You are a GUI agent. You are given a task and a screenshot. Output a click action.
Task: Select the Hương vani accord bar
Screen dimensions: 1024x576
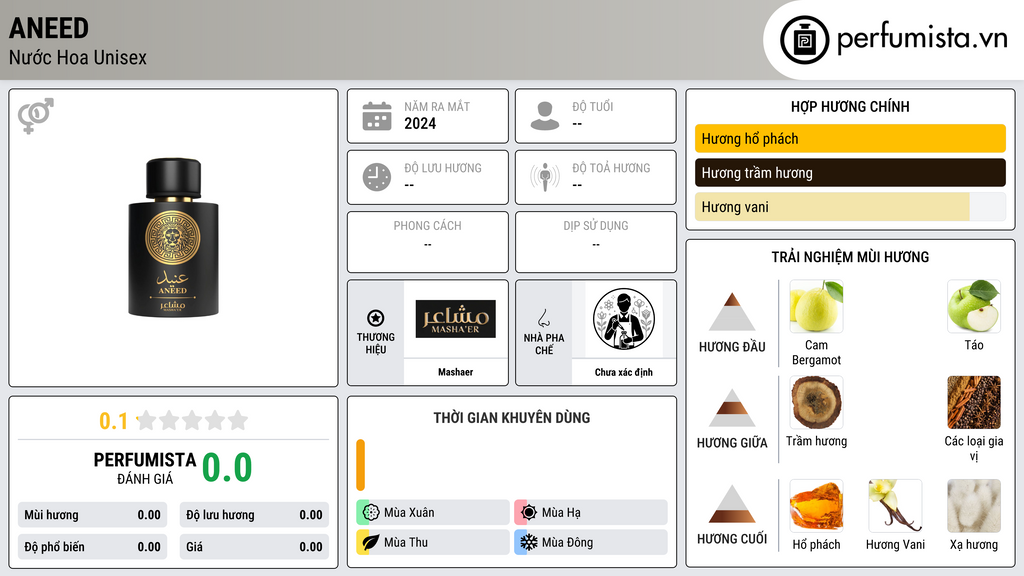click(850, 207)
